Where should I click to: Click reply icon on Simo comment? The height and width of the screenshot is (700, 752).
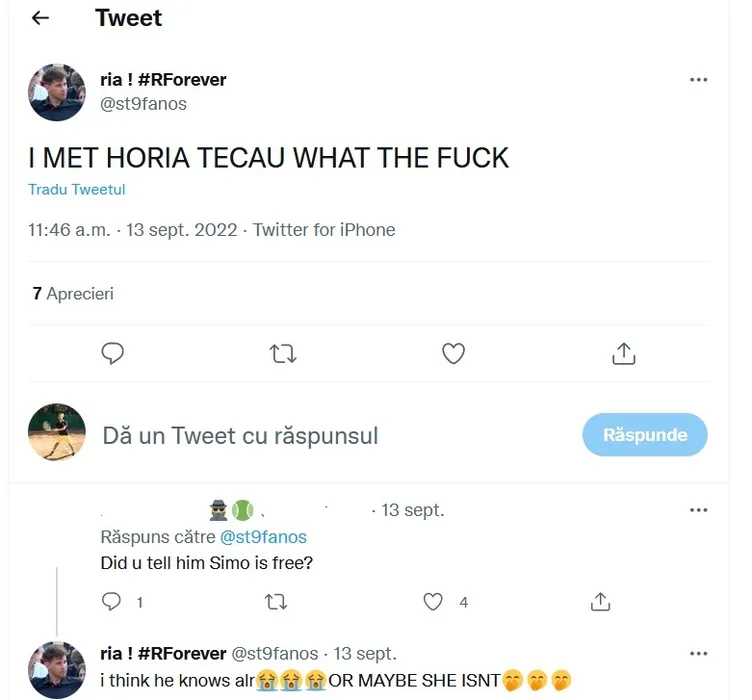pyautogui.click(x=112, y=601)
